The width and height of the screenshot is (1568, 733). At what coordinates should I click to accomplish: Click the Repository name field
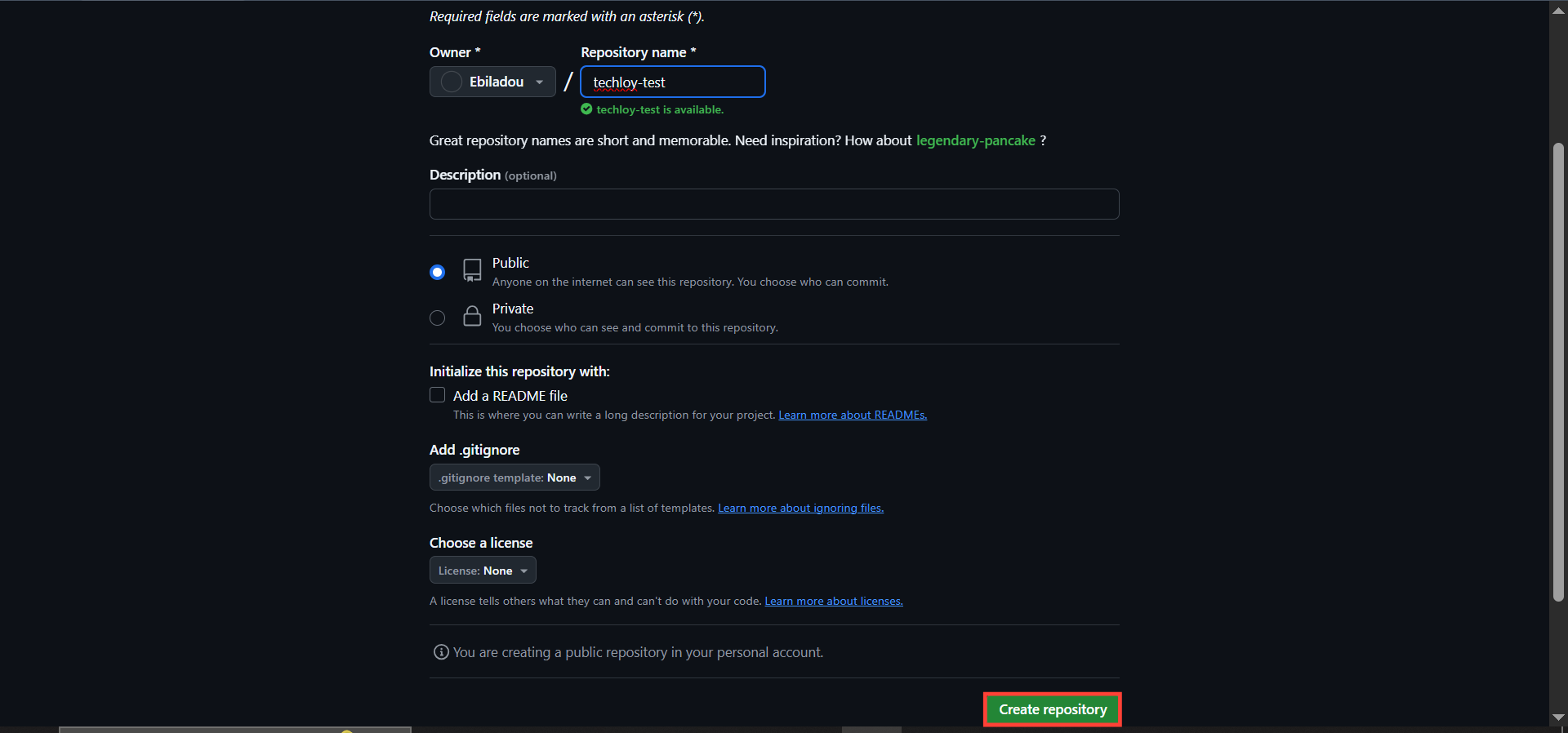pyautogui.click(x=672, y=82)
